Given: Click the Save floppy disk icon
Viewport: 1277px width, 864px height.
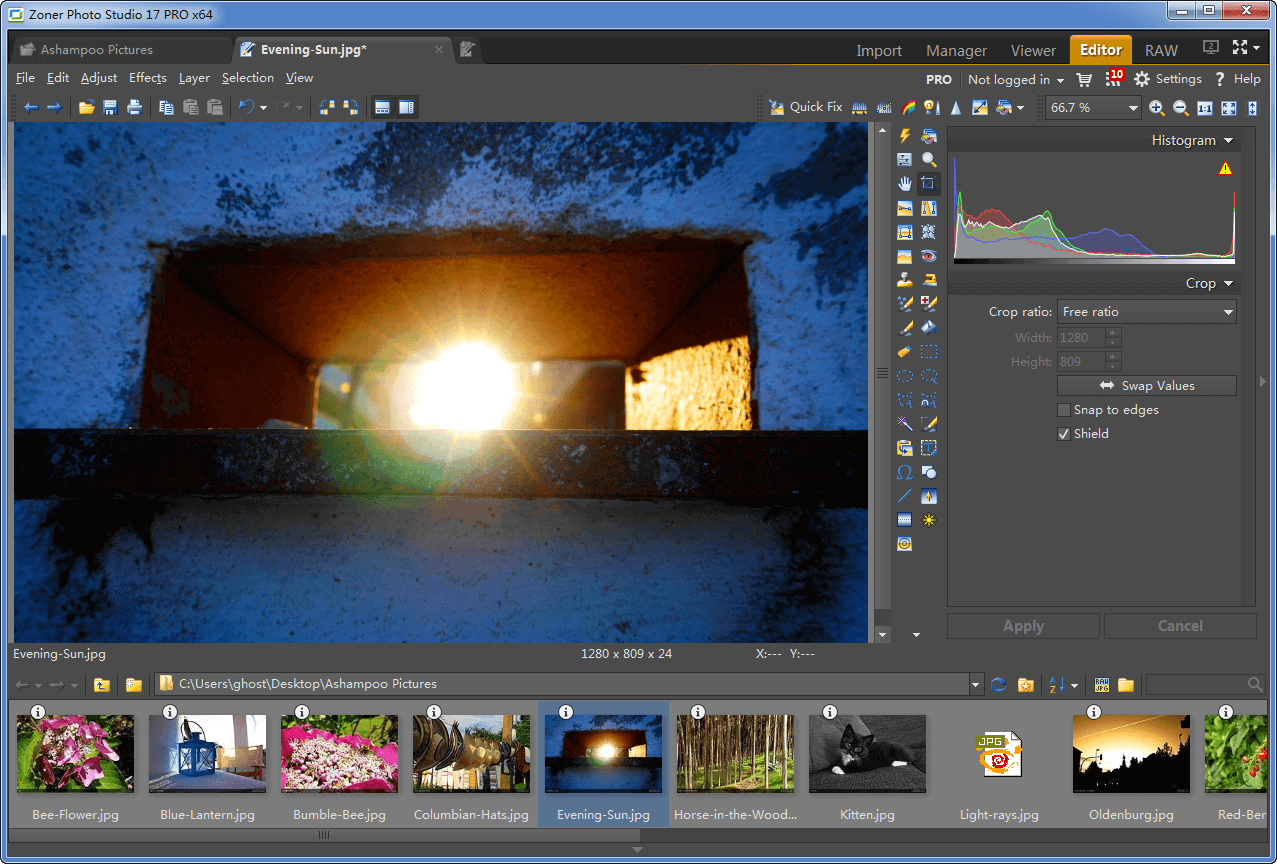Looking at the screenshot, I should pyautogui.click(x=110, y=108).
